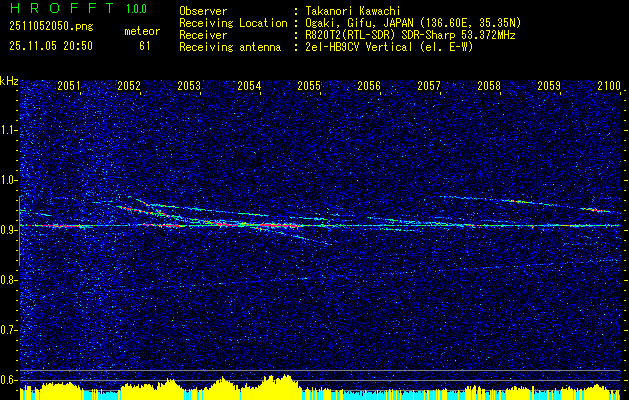629x400 pixels.
Task: Click the 2059 time marker
Action: click(x=549, y=86)
